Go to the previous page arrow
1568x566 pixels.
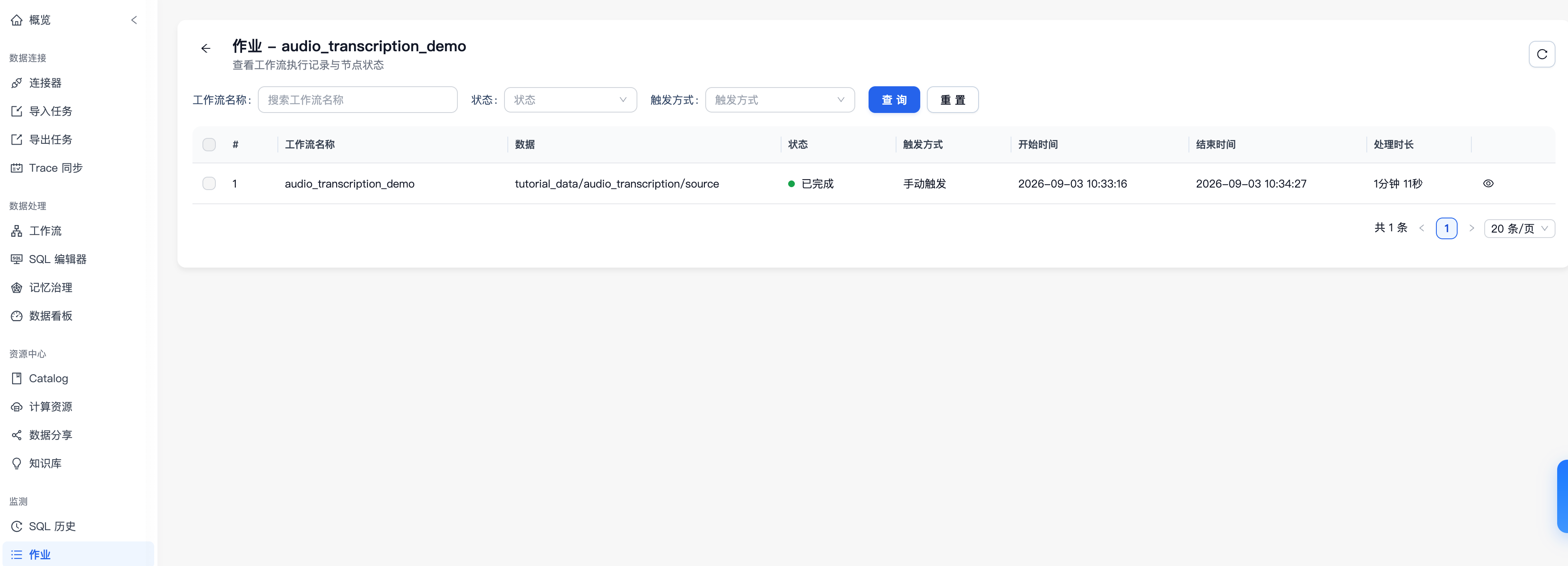(x=1422, y=228)
